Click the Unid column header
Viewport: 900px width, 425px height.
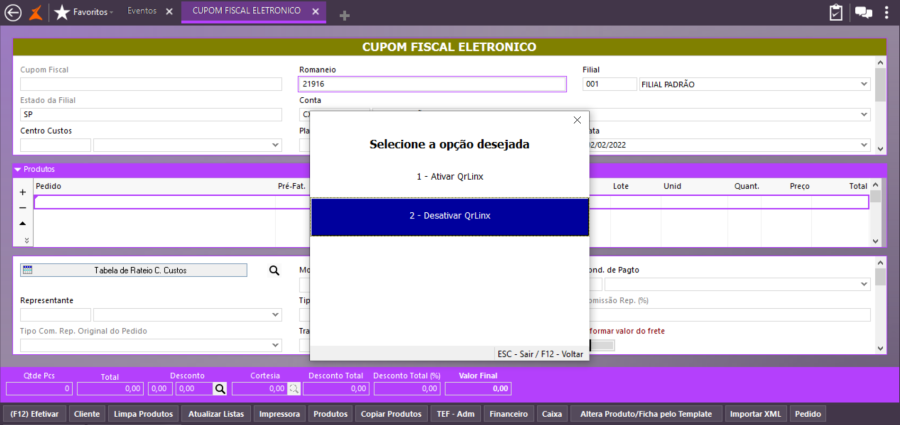click(x=673, y=186)
